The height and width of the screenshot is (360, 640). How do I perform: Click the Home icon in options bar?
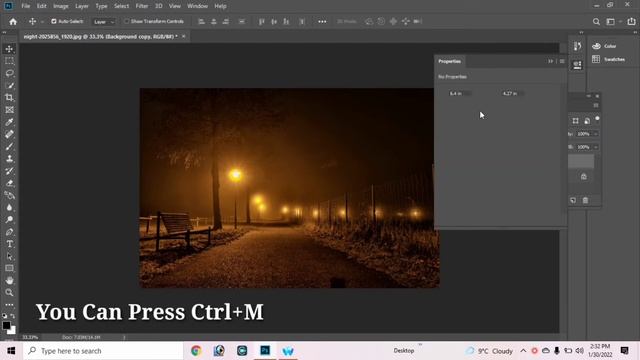click(x=13, y=22)
